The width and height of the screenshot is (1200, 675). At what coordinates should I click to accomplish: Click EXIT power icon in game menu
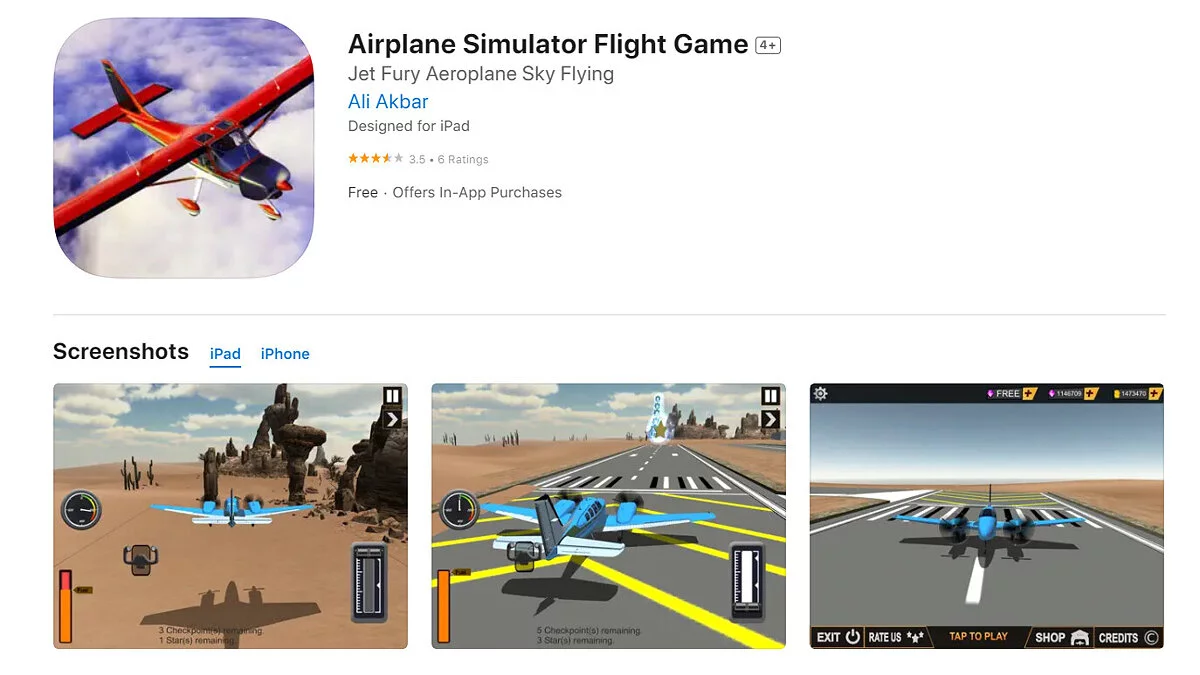[853, 637]
